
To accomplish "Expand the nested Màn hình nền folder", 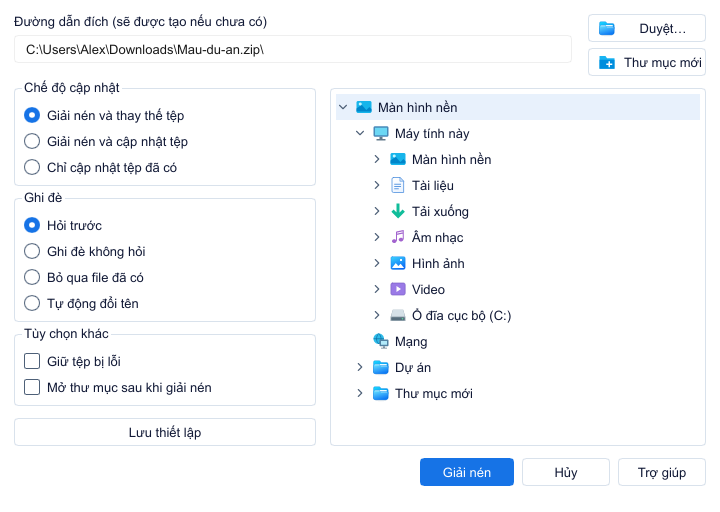I will click(x=377, y=159).
